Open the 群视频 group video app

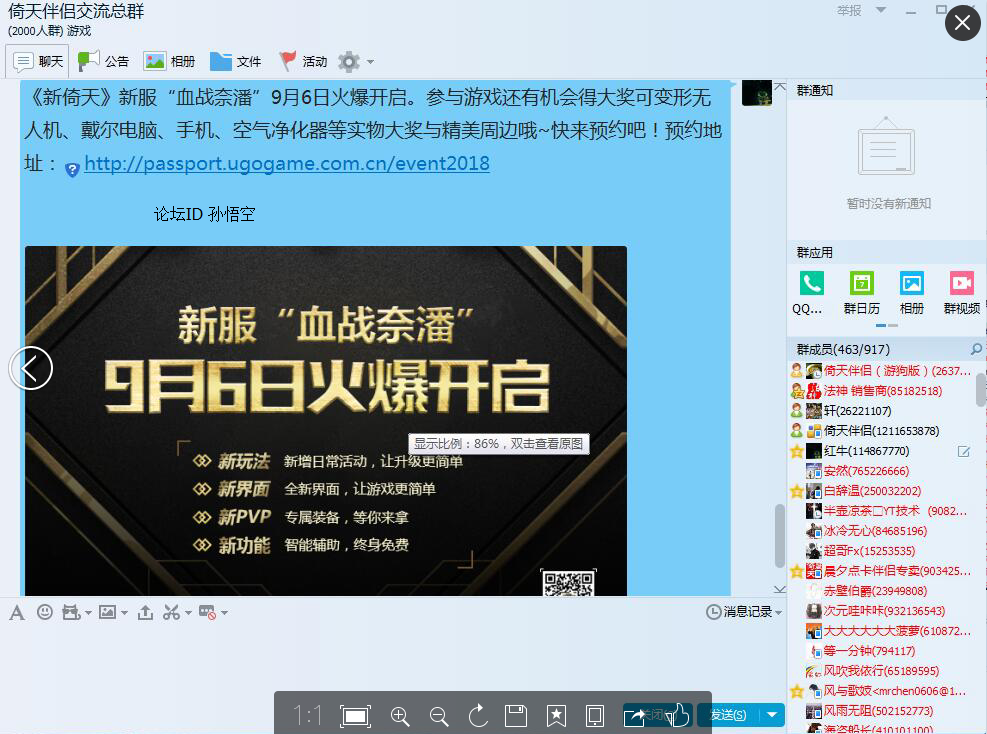pos(962,293)
